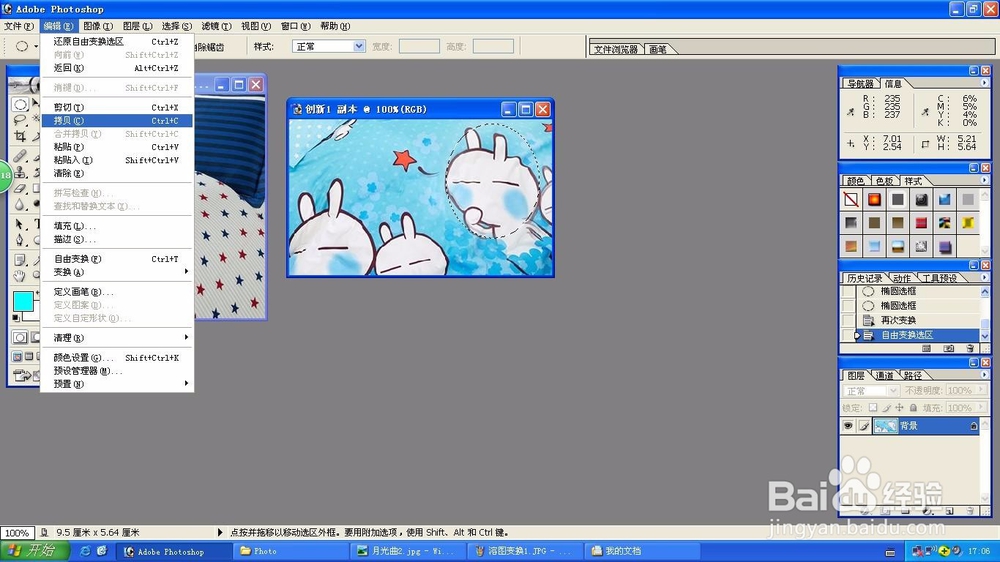Screen dimensions: 1000x562
Task: Switch to the 导航器 tab
Action: [860, 84]
